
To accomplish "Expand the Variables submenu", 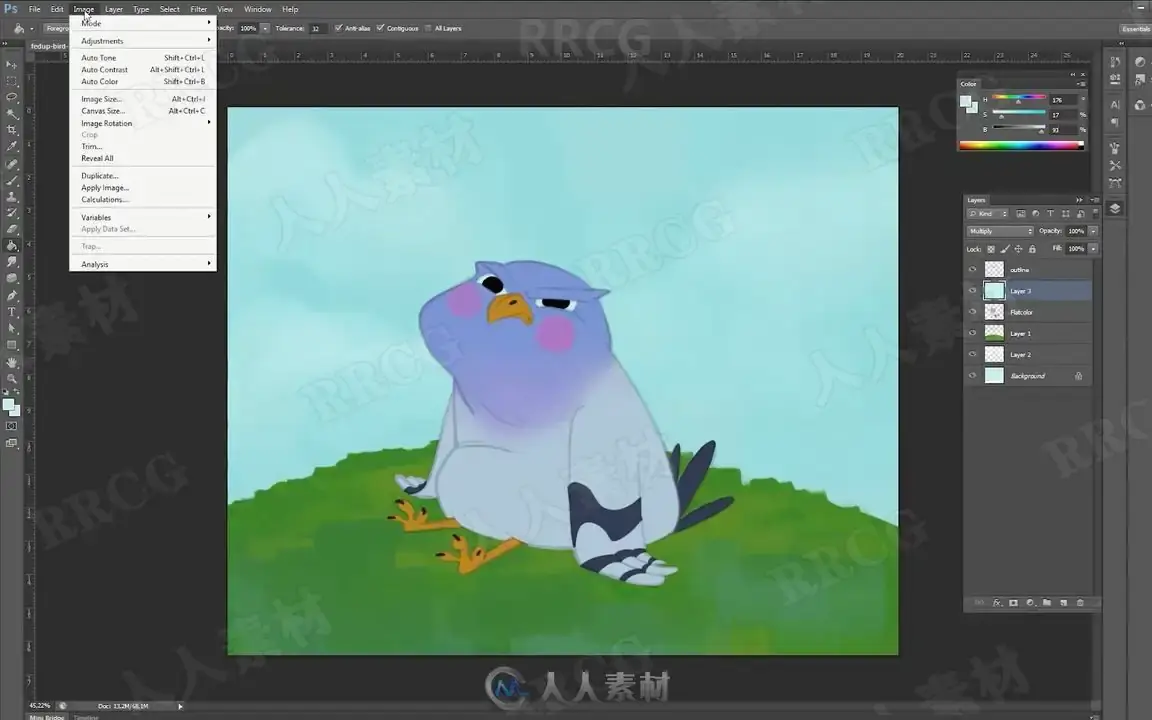I will tap(145, 217).
